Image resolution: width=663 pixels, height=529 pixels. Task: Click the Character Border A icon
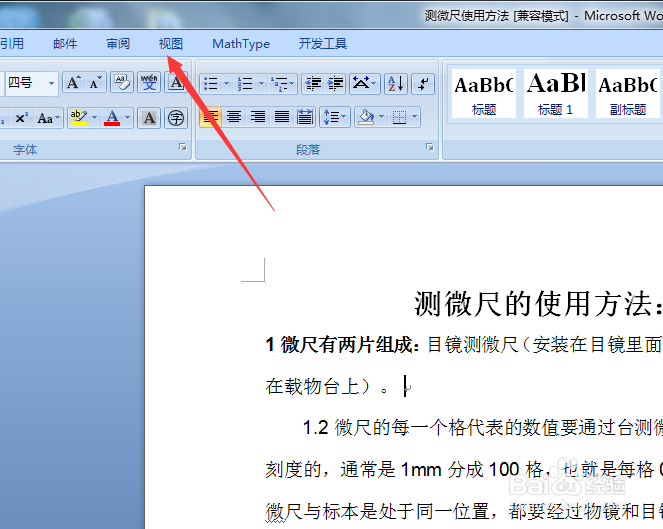point(176,83)
